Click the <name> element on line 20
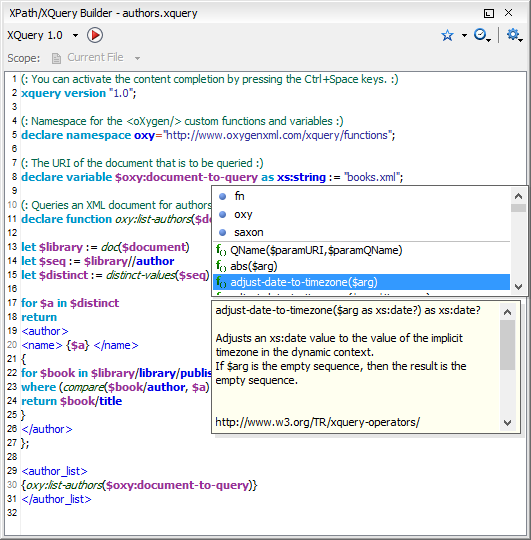This screenshot has width=531, height=540. tap(80, 345)
